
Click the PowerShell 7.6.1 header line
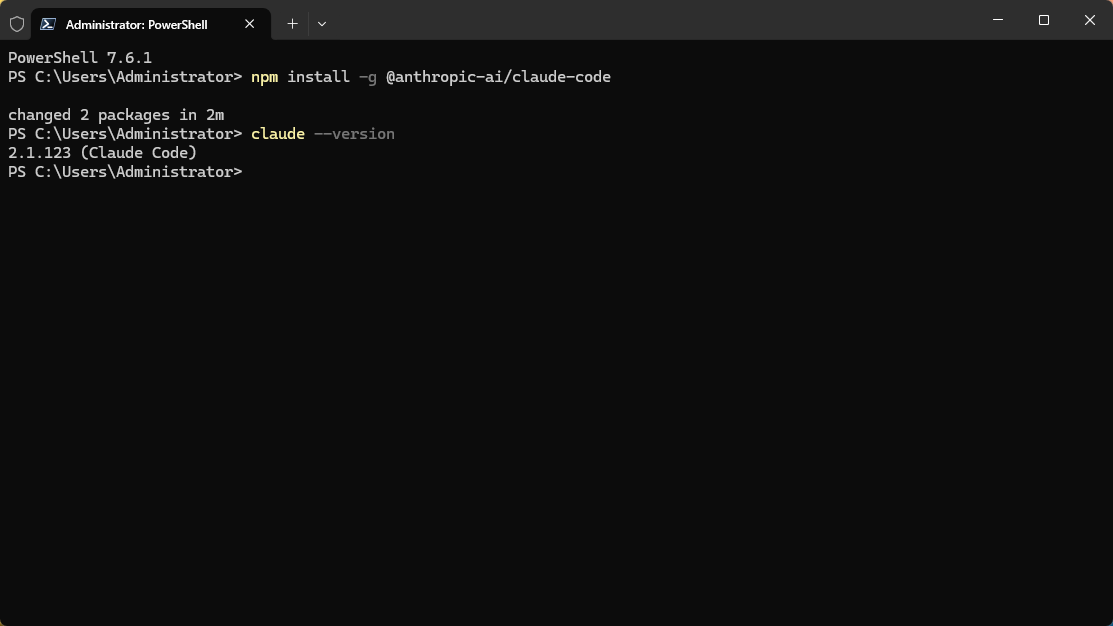79,57
